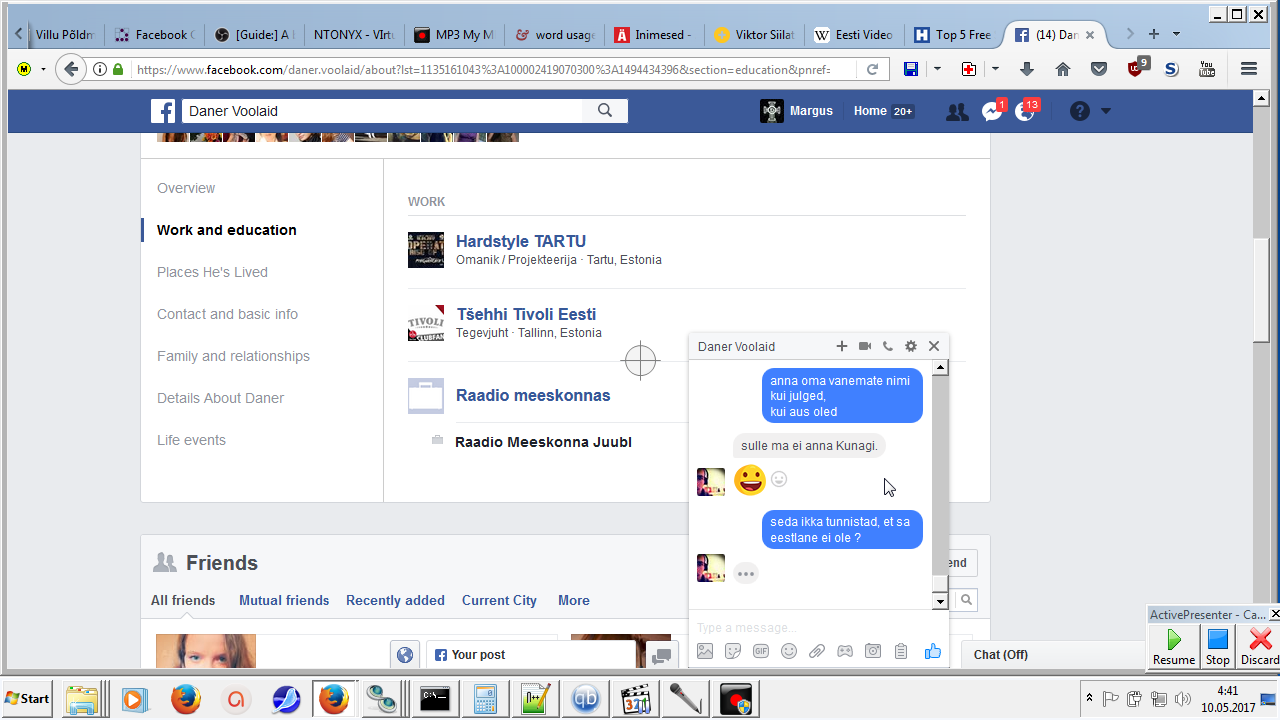The image size is (1280, 720).
Task: Click chat scrollbar down arrow
Action: point(940,601)
